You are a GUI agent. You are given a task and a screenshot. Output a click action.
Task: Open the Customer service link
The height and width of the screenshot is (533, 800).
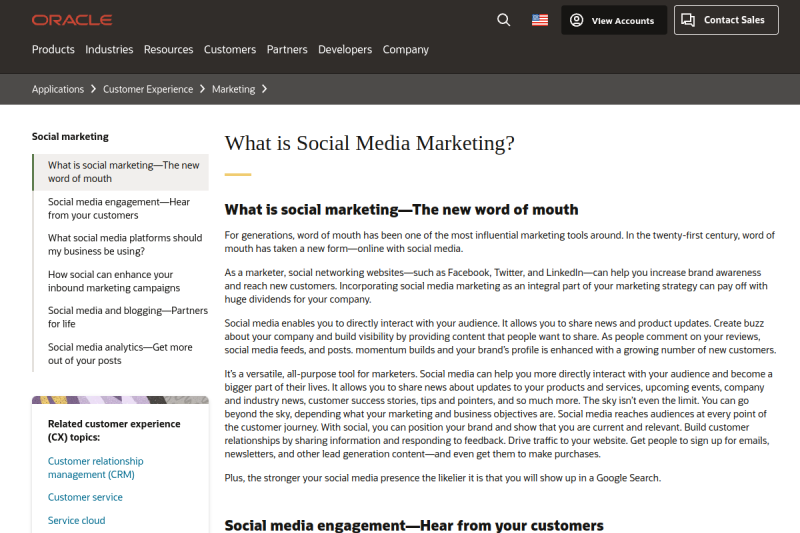tap(85, 497)
